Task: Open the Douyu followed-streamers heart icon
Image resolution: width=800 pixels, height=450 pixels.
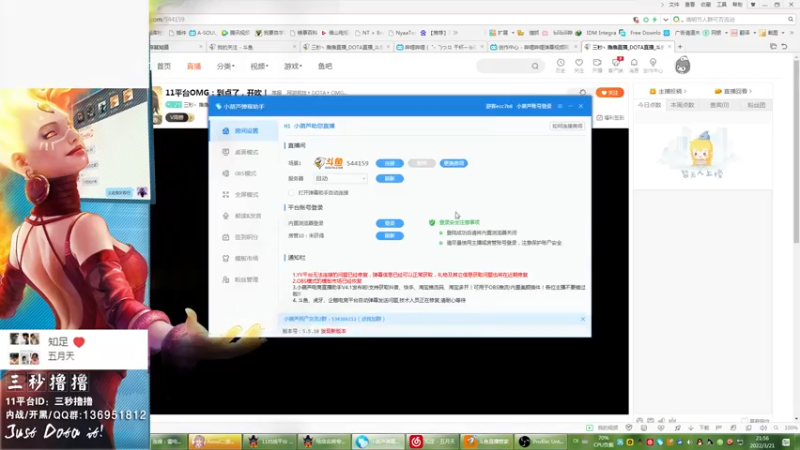Action: coord(579,65)
